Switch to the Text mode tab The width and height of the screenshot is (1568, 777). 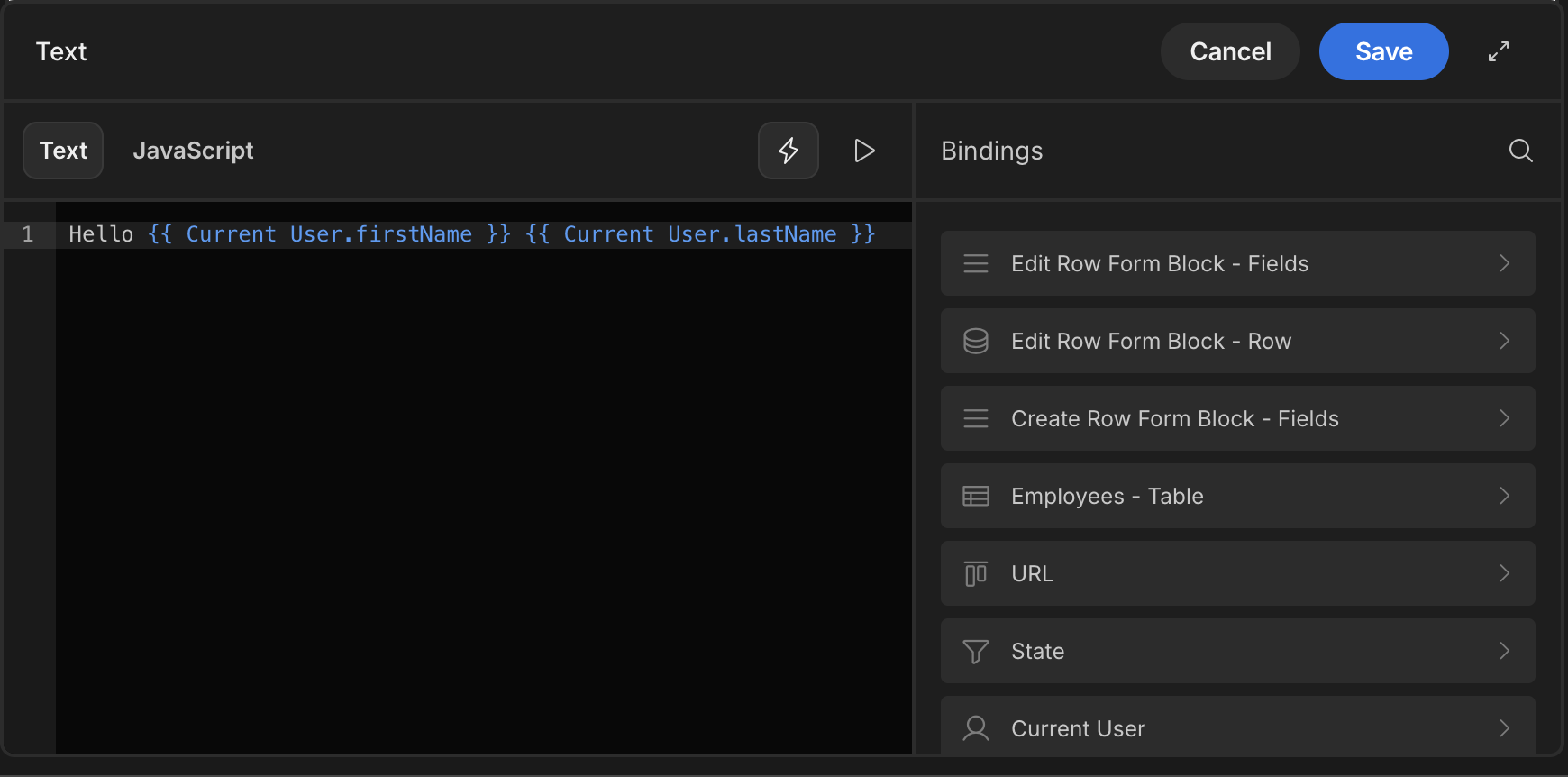click(63, 151)
